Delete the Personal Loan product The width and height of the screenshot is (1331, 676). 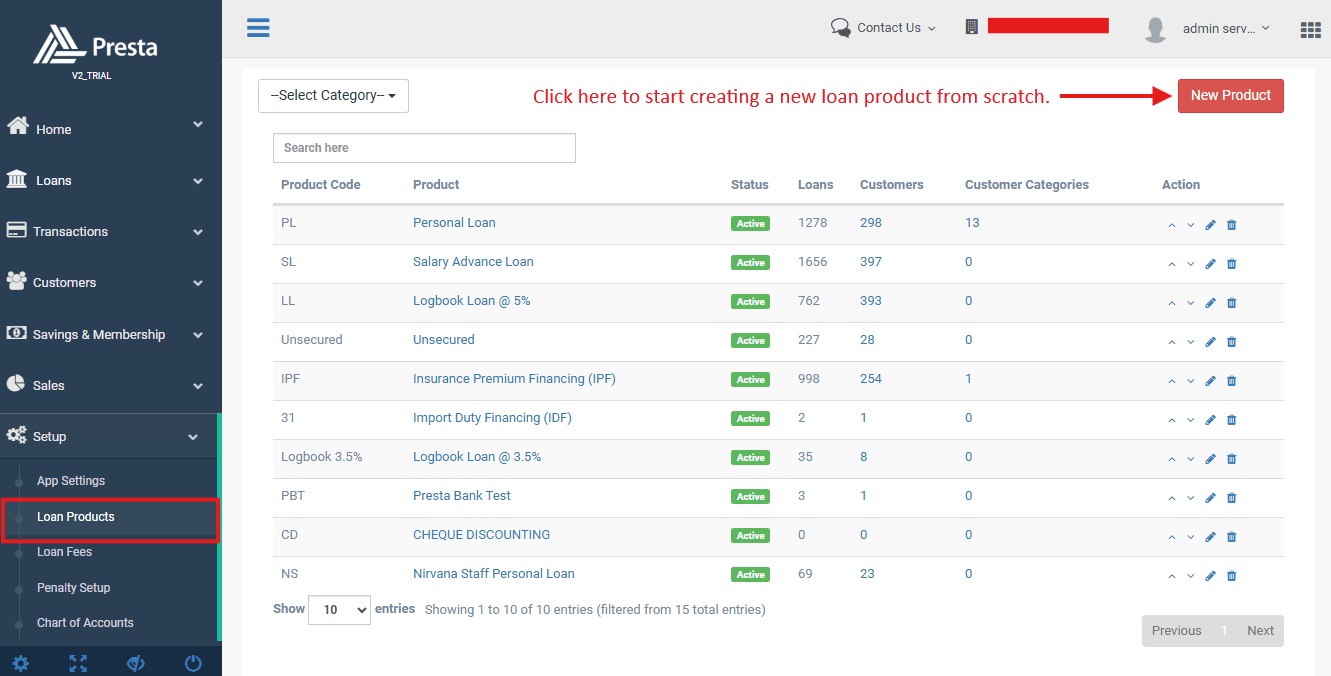[x=1231, y=224]
